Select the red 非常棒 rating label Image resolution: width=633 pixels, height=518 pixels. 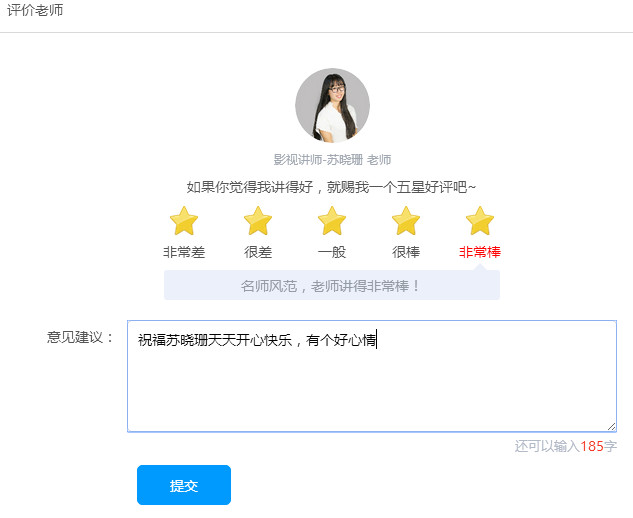[480, 252]
